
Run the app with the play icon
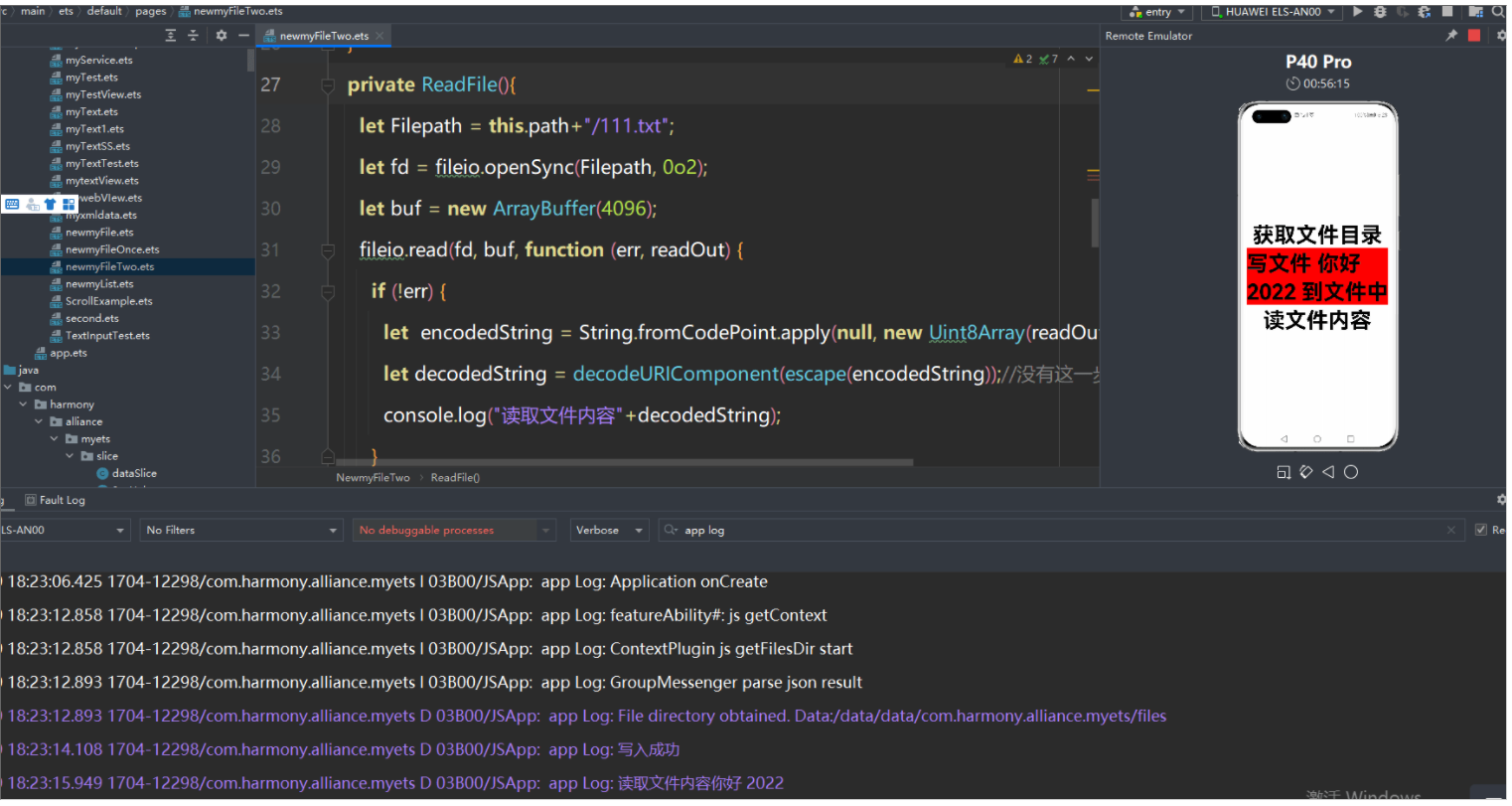tap(1357, 12)
